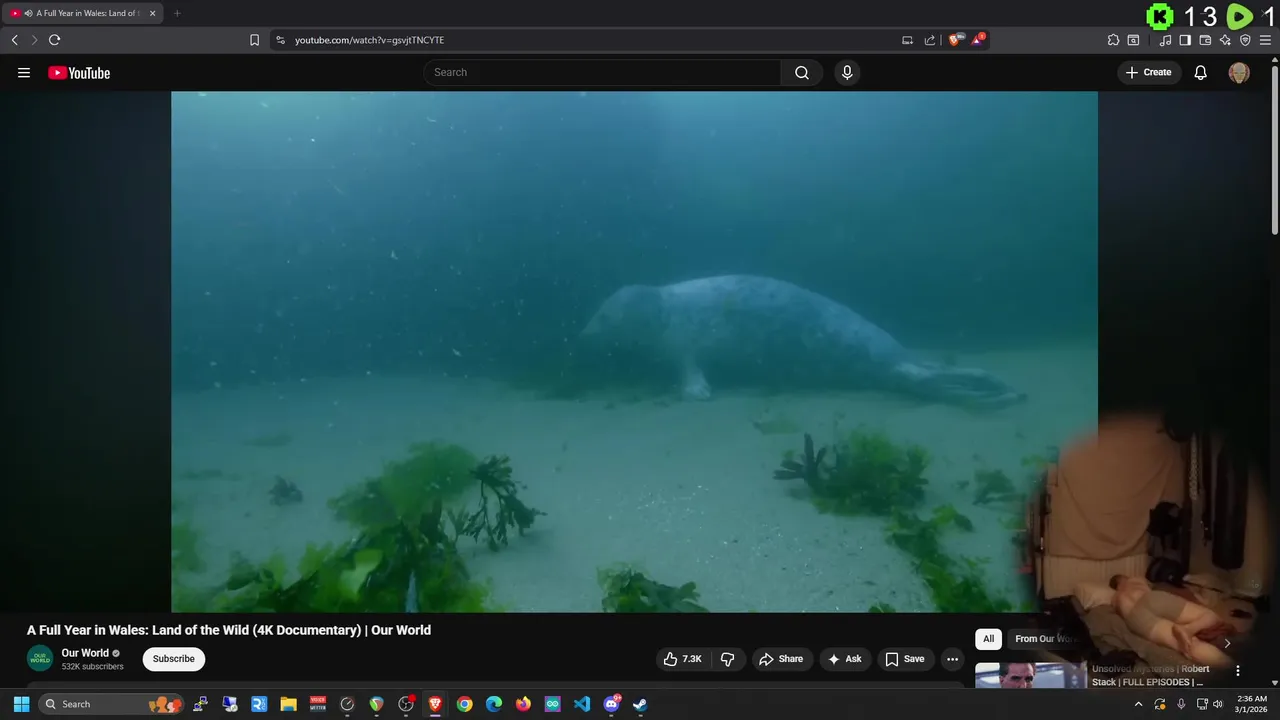Click the Windows taskbar Search box
Image resolution: width=1280 pixels, height=720 pixels.
click(112, 704)
